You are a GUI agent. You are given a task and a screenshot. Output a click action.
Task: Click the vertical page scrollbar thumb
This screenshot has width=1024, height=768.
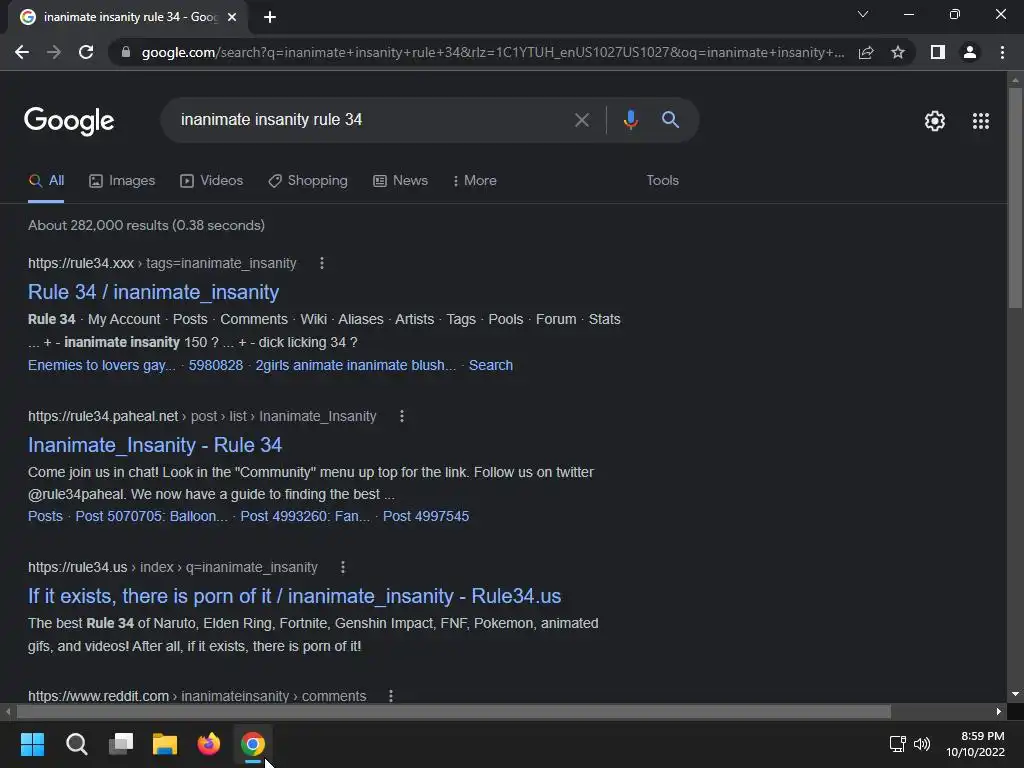1015,196
